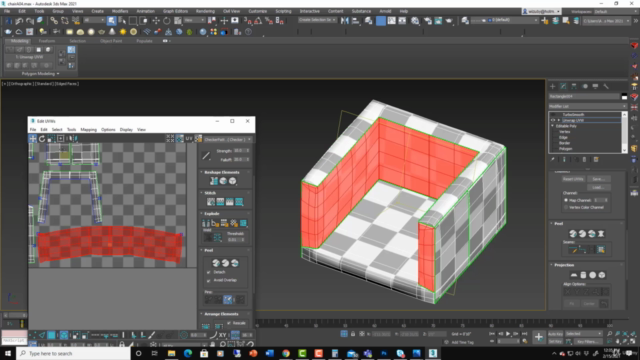Click the Box Map icon under Projection
The height and width of the screenshot is (360, 640).
click(x=602, y=275)
